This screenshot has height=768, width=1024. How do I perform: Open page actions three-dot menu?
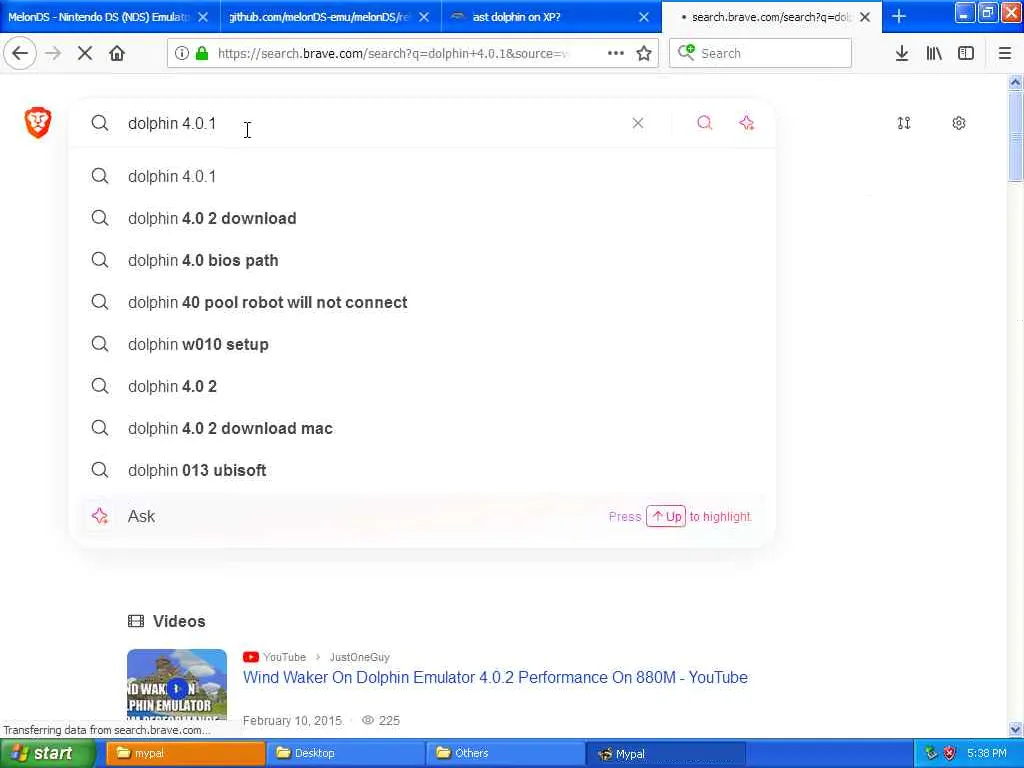[x=615, y=54]
